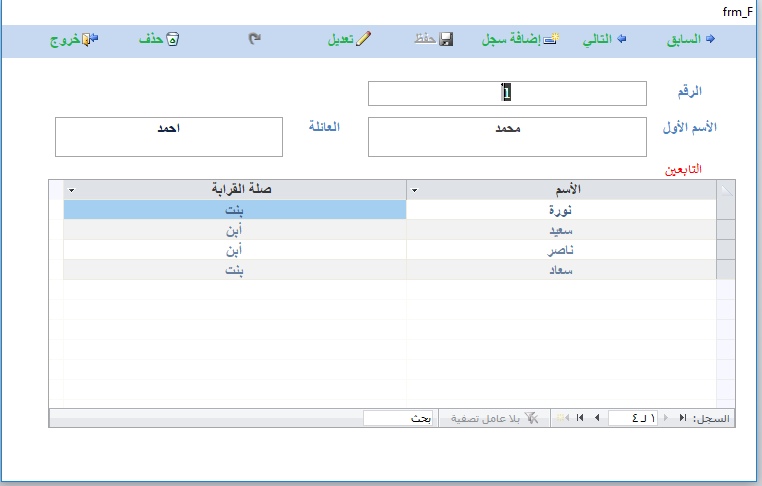Click the الأسم الأول field containing محمد

click(507, 137)
